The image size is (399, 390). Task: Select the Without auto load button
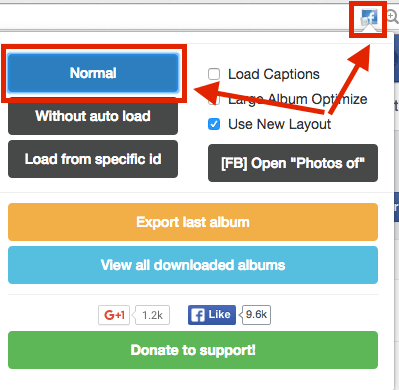[x=93, y=116]
